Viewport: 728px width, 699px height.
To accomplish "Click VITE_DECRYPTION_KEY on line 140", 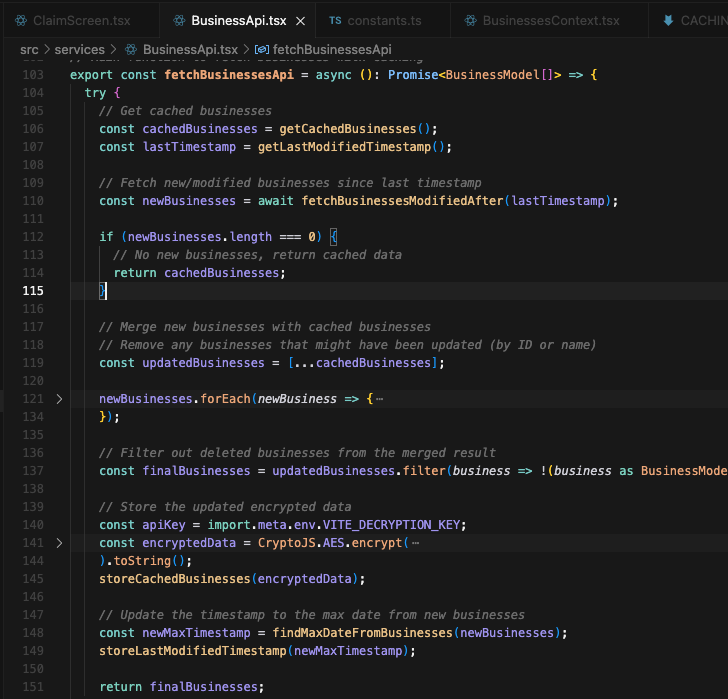I will tap(391, 524).
